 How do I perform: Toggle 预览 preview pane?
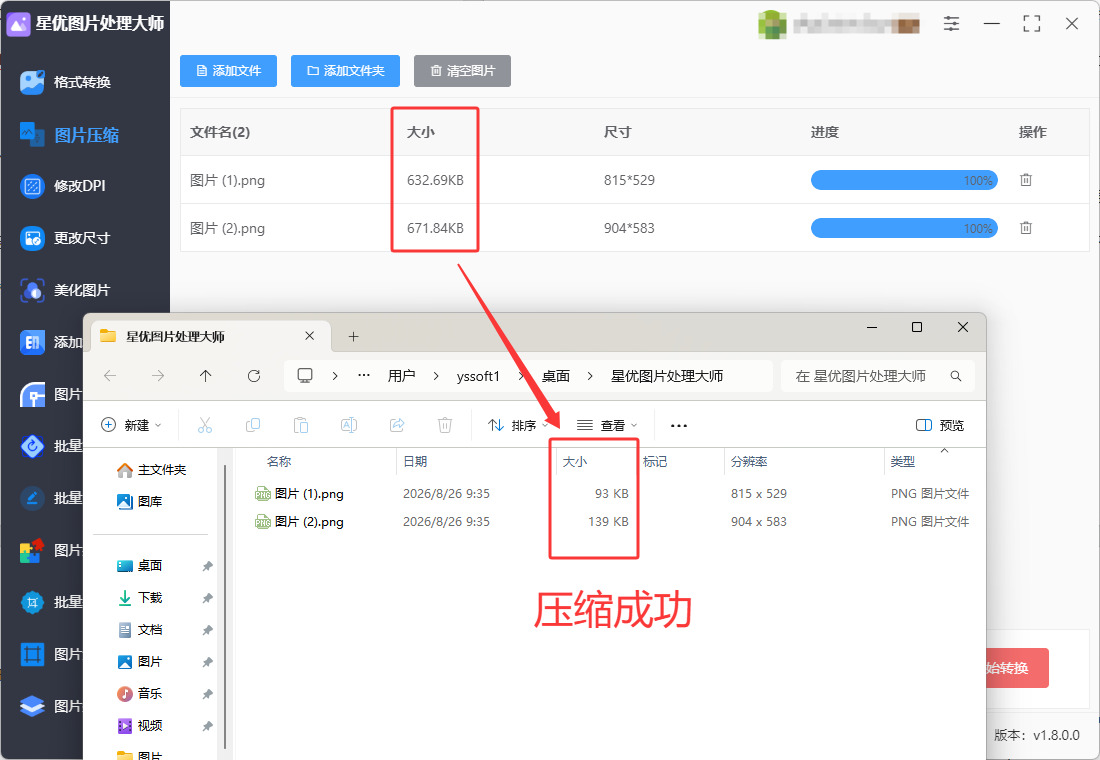point(940,425)
